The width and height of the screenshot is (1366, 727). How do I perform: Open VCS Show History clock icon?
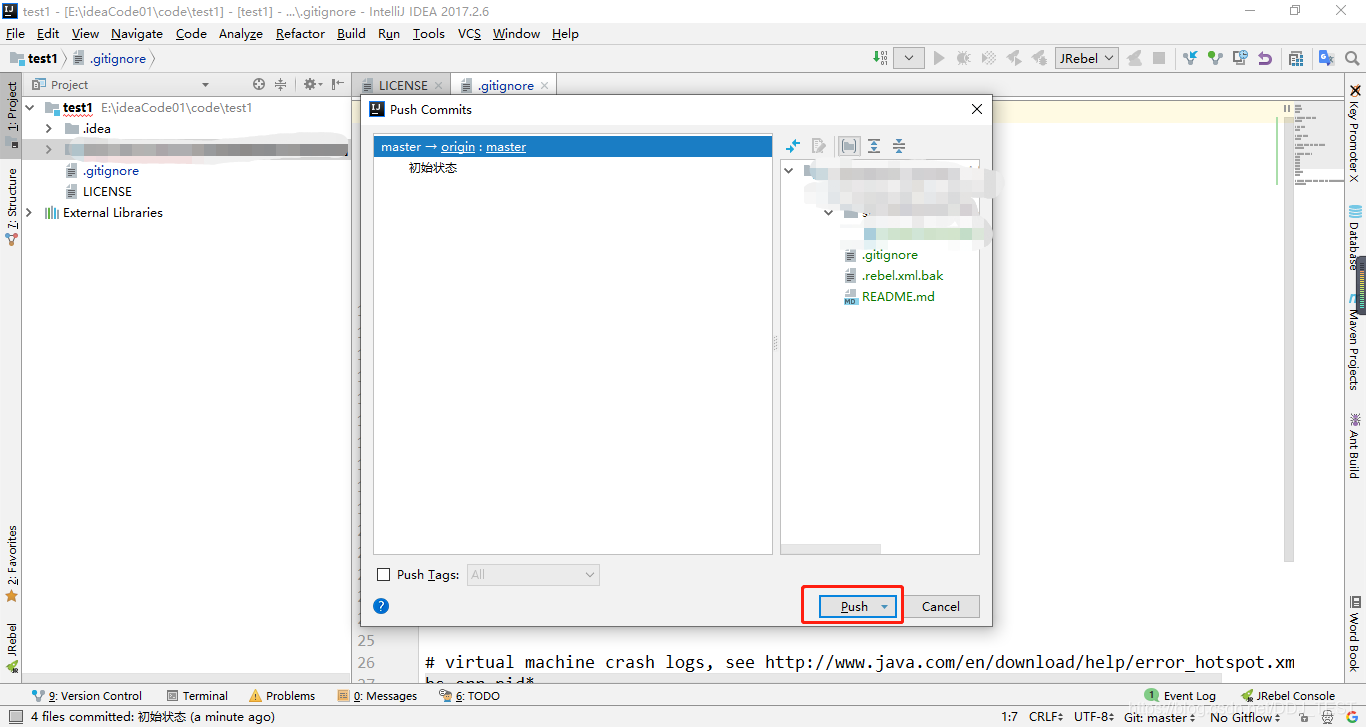point(1240,58)
